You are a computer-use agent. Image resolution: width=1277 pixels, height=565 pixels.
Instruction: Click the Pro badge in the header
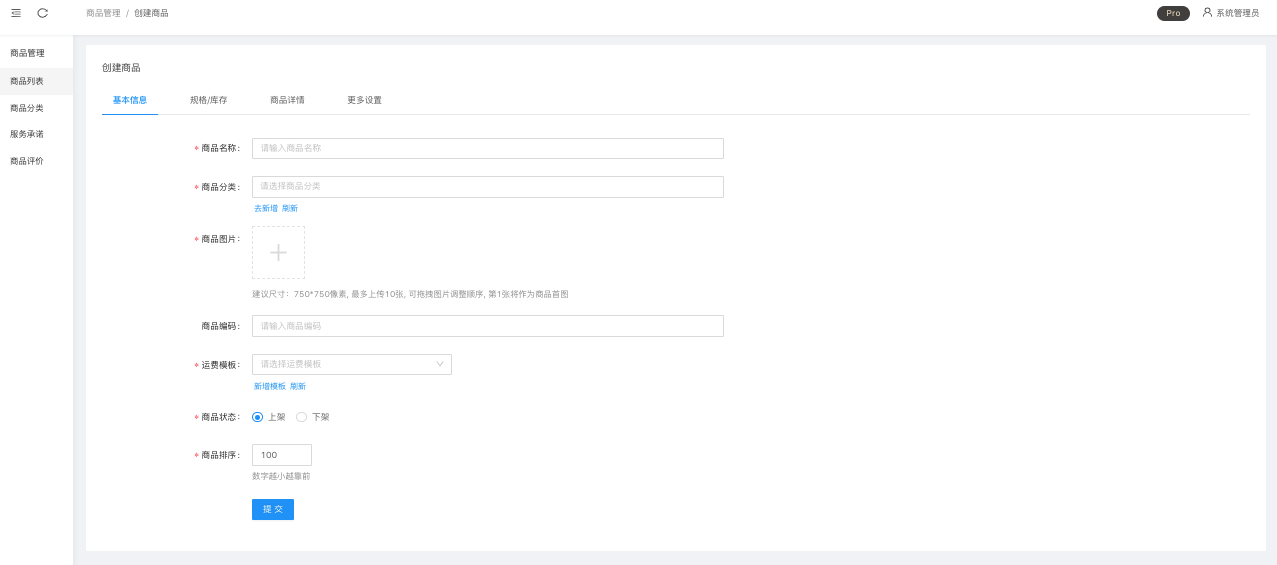pos(1173,13)
